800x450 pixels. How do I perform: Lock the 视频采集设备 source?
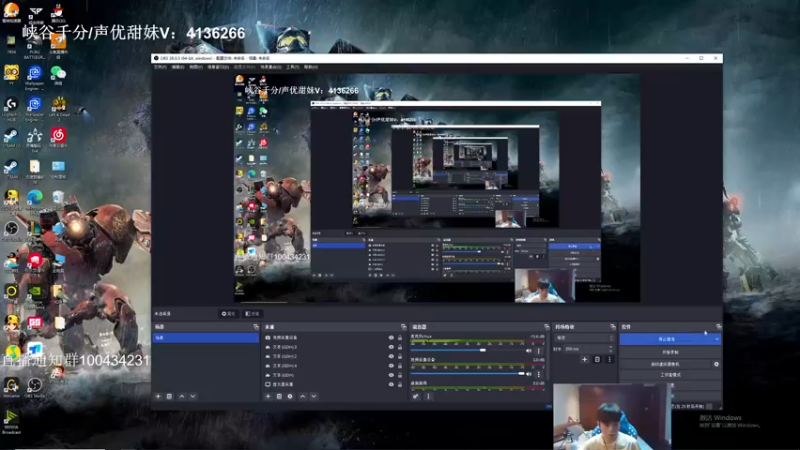tap(400, 338)
